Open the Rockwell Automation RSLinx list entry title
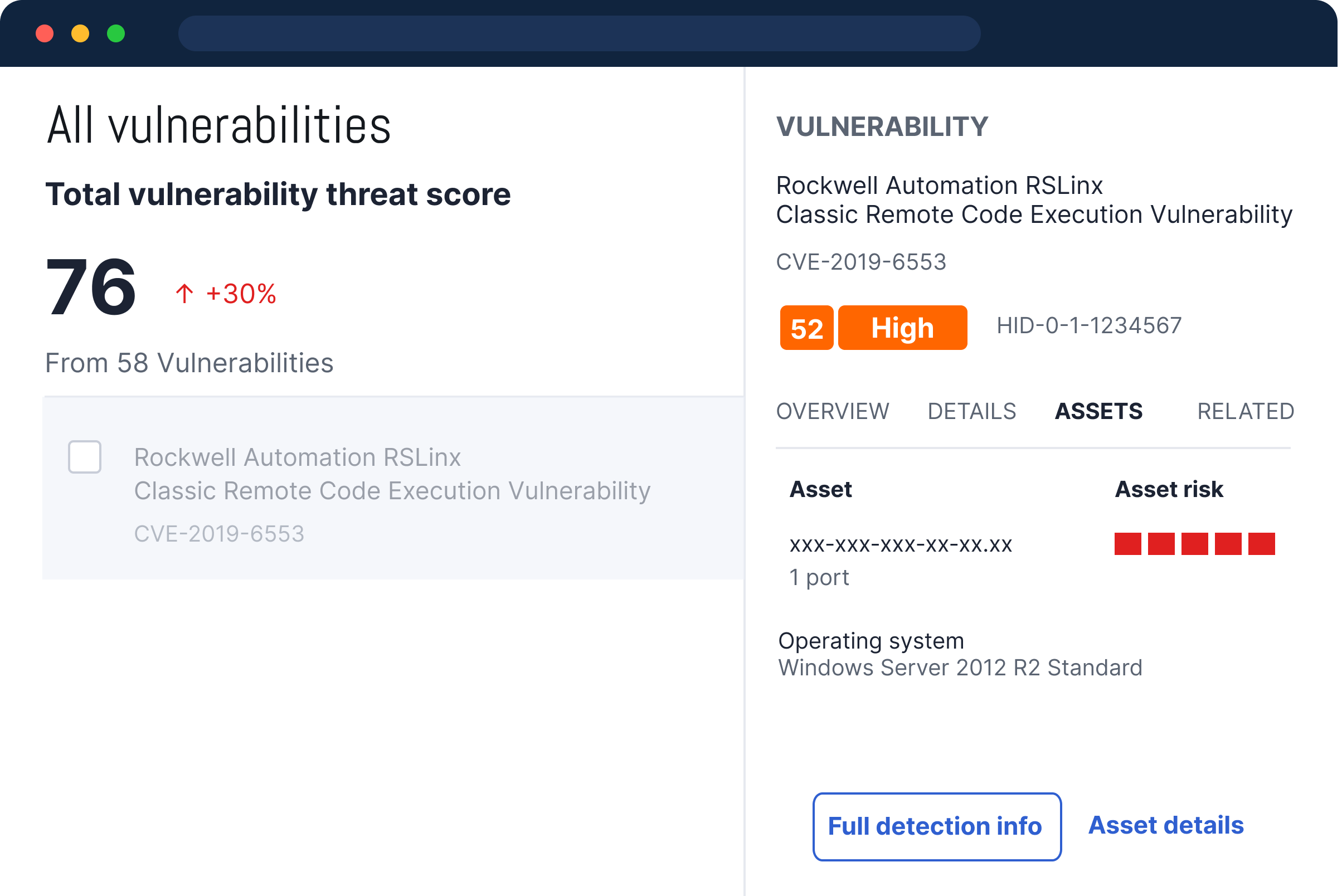Image resolution: width=1342 pixels, height=896 pixels. click(x=392, y=474)
